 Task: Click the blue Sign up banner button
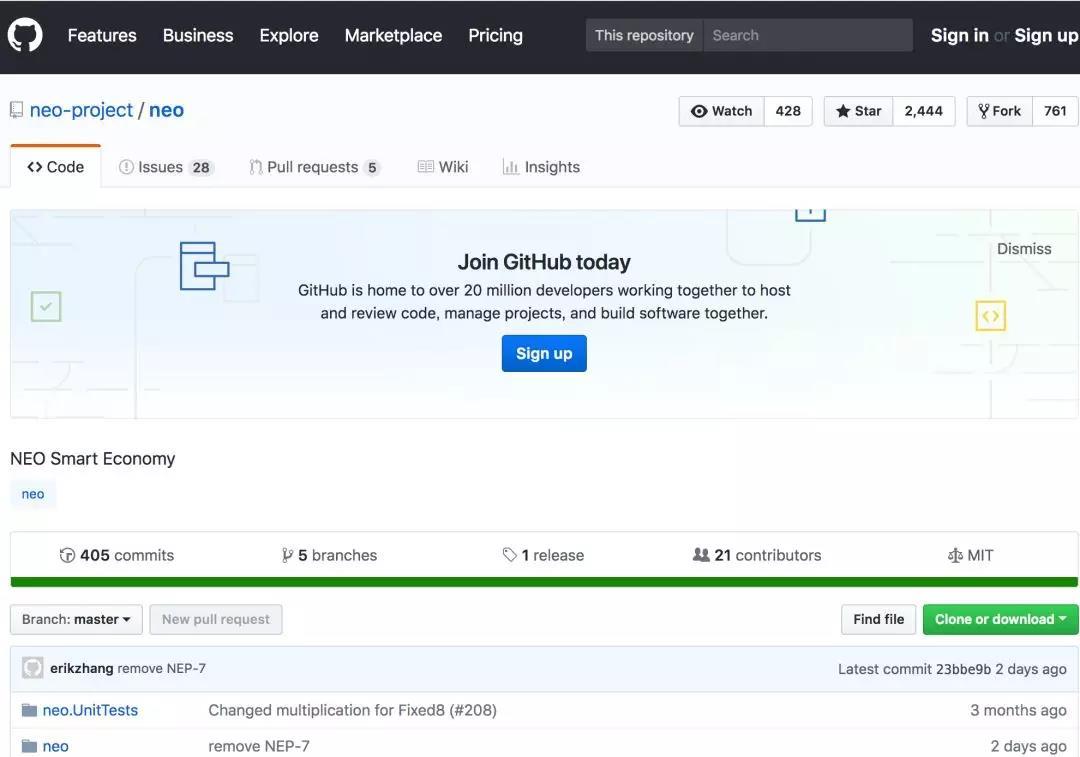[x=544, y=353]
